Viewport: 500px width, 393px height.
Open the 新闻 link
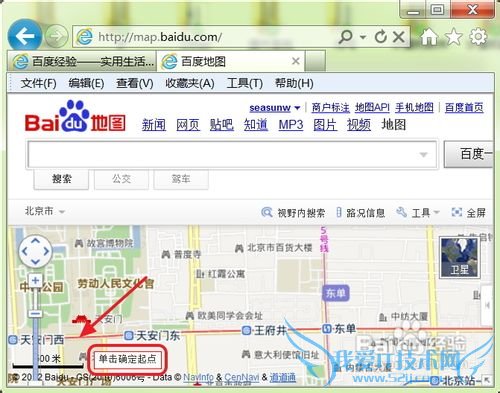[154, 125]
